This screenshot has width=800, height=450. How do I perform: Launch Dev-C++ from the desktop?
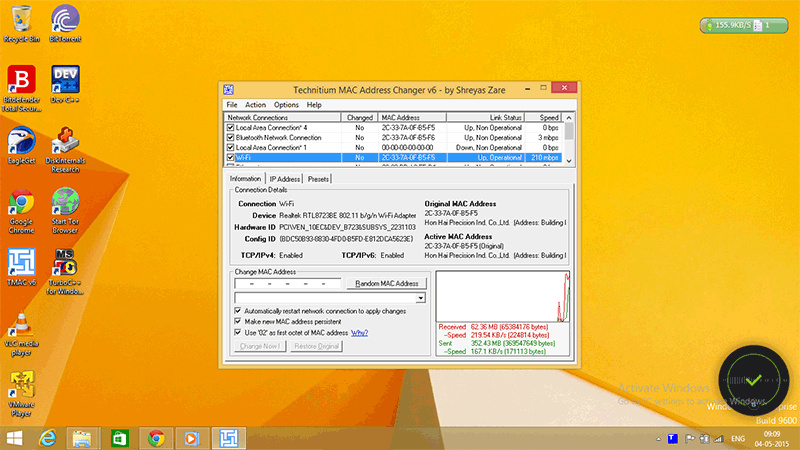65,81
